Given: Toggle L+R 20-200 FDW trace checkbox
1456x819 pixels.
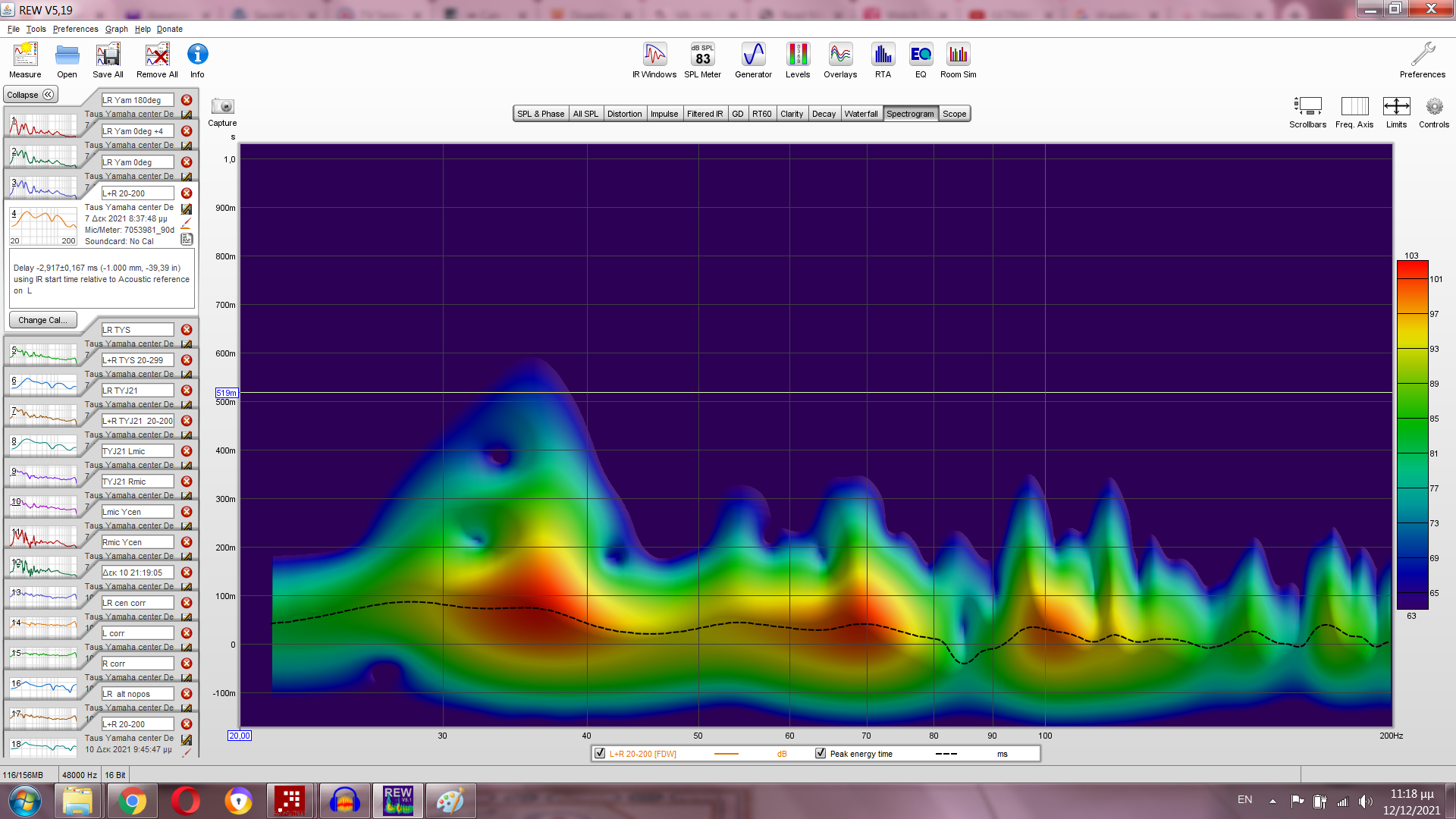Looking at the screenshot, I should point(601,753).
